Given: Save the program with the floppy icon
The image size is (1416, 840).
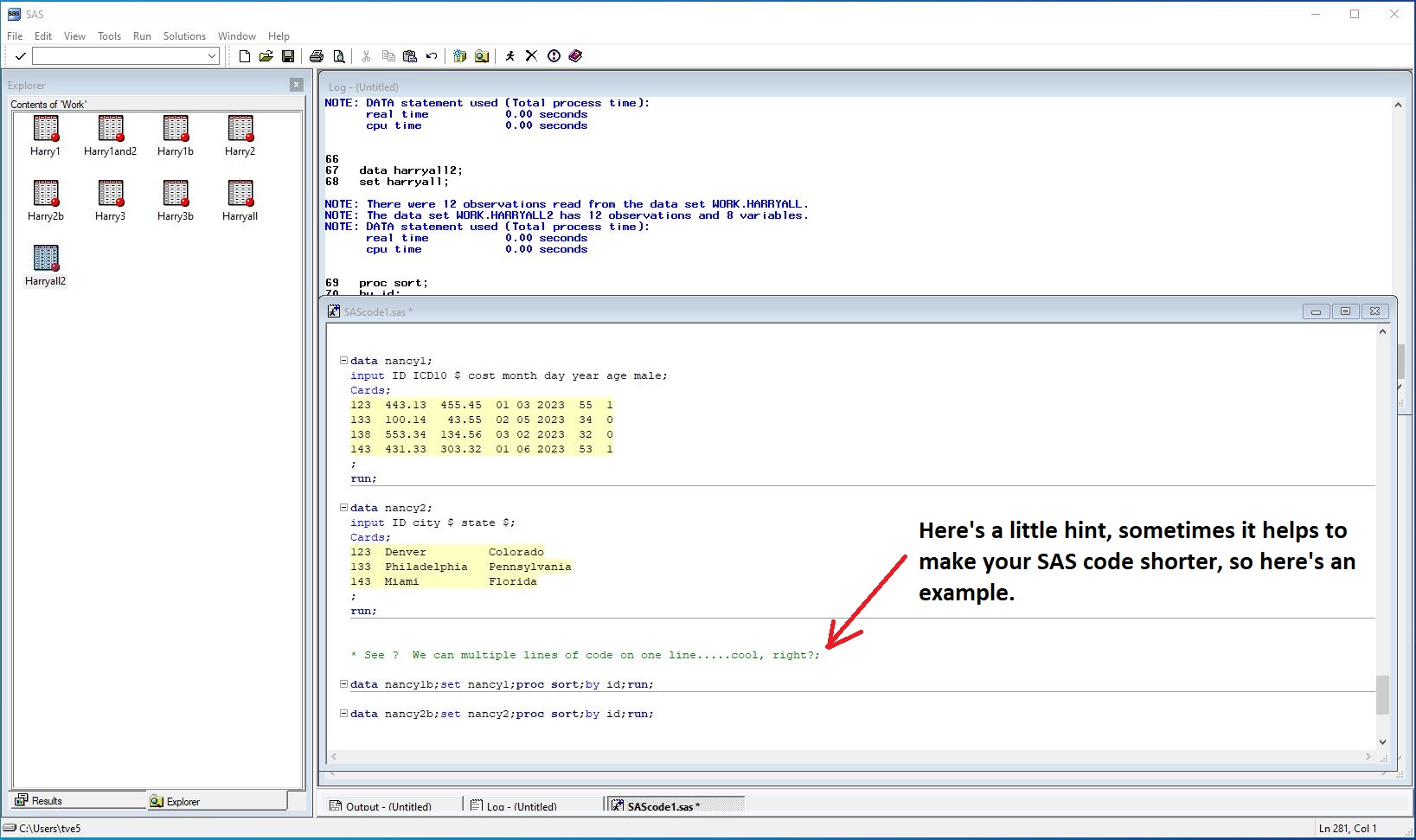Looking at the screenshot, I should (x=288, y=56).
